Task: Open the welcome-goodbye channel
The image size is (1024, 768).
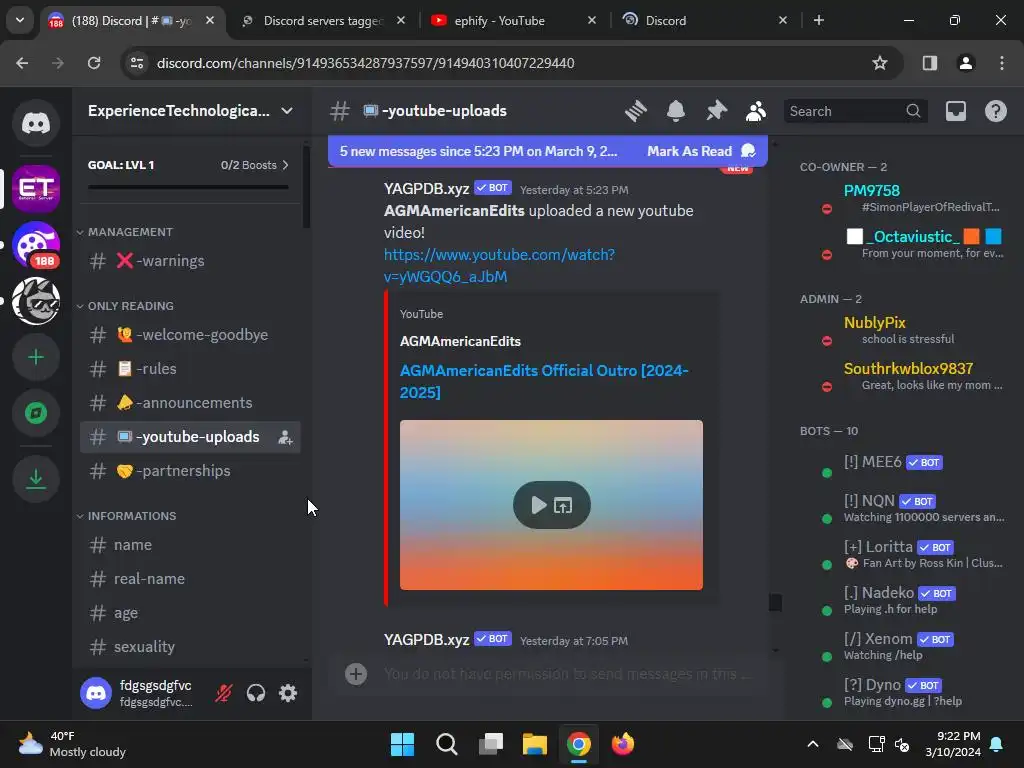Action: [190, 335]
